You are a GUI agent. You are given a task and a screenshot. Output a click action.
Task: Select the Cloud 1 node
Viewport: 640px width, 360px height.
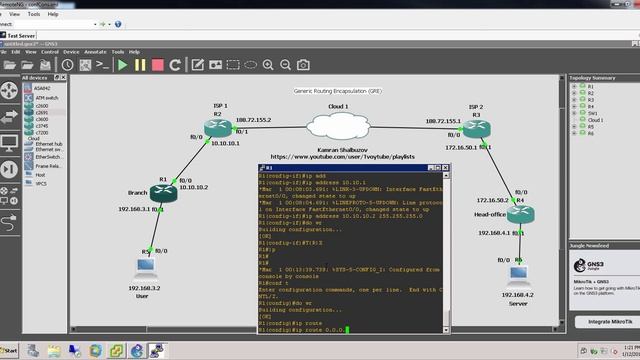(338, 126)
